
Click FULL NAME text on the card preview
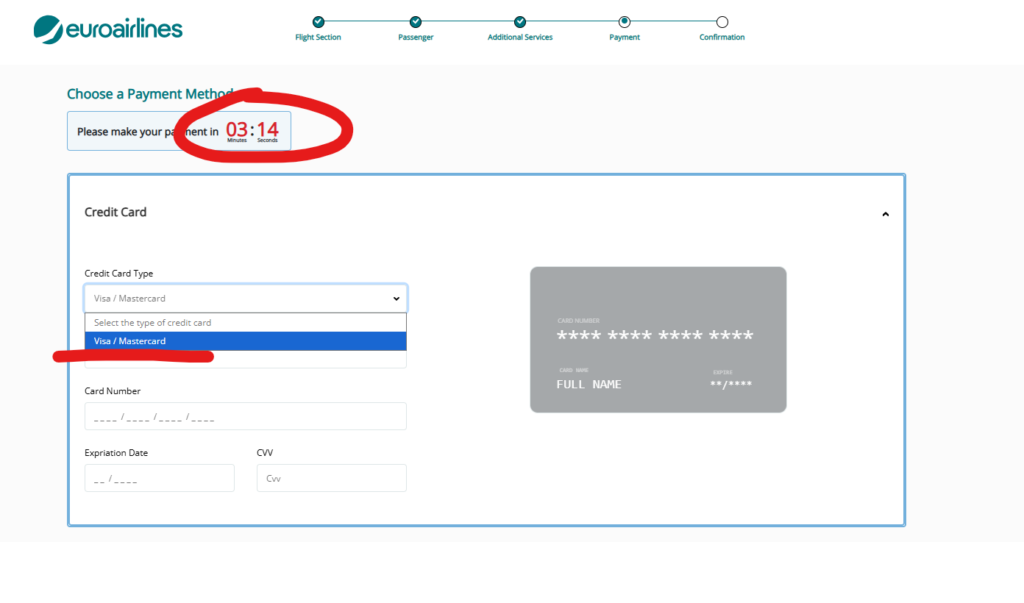[x=589, y=384]
